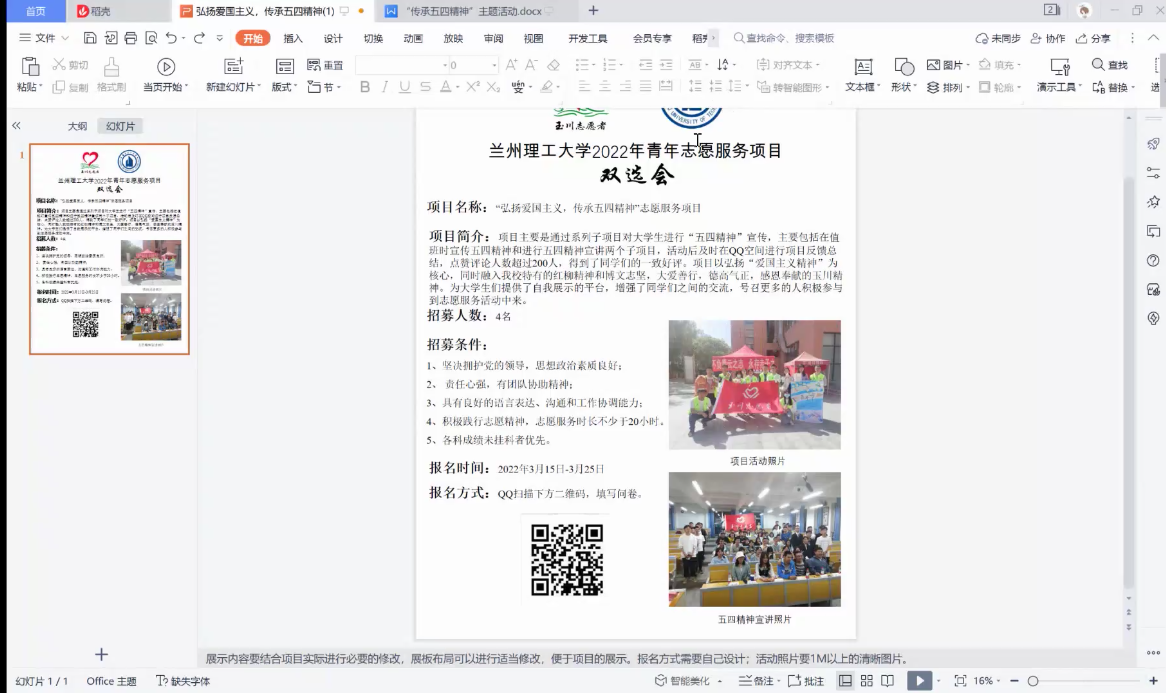Start slideshow from current slide (当页开始)
This screenshot has height=693, width=1166.
pyautogui.click(x=166, y=67)
